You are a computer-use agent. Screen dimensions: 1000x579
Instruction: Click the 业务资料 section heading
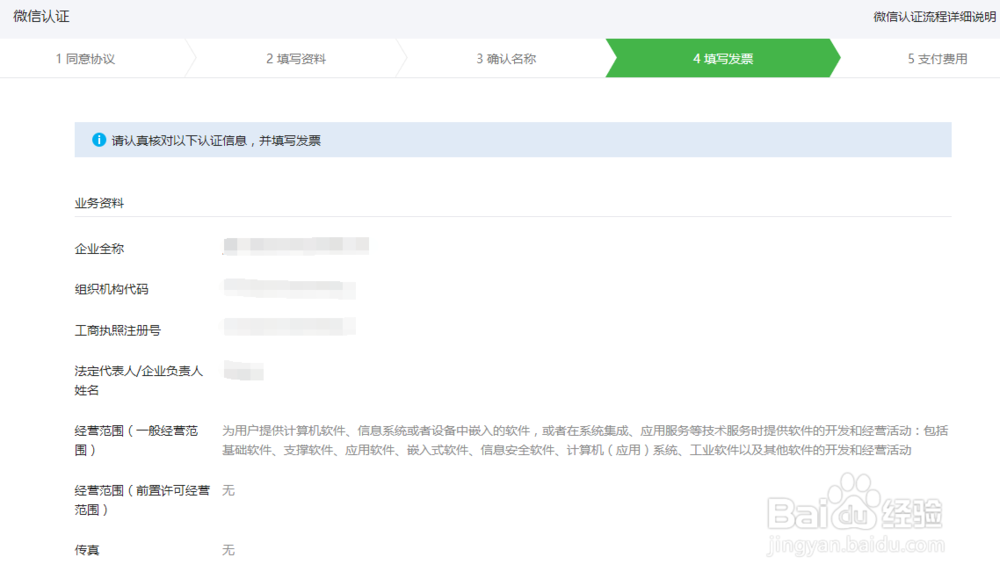(99, 203)
